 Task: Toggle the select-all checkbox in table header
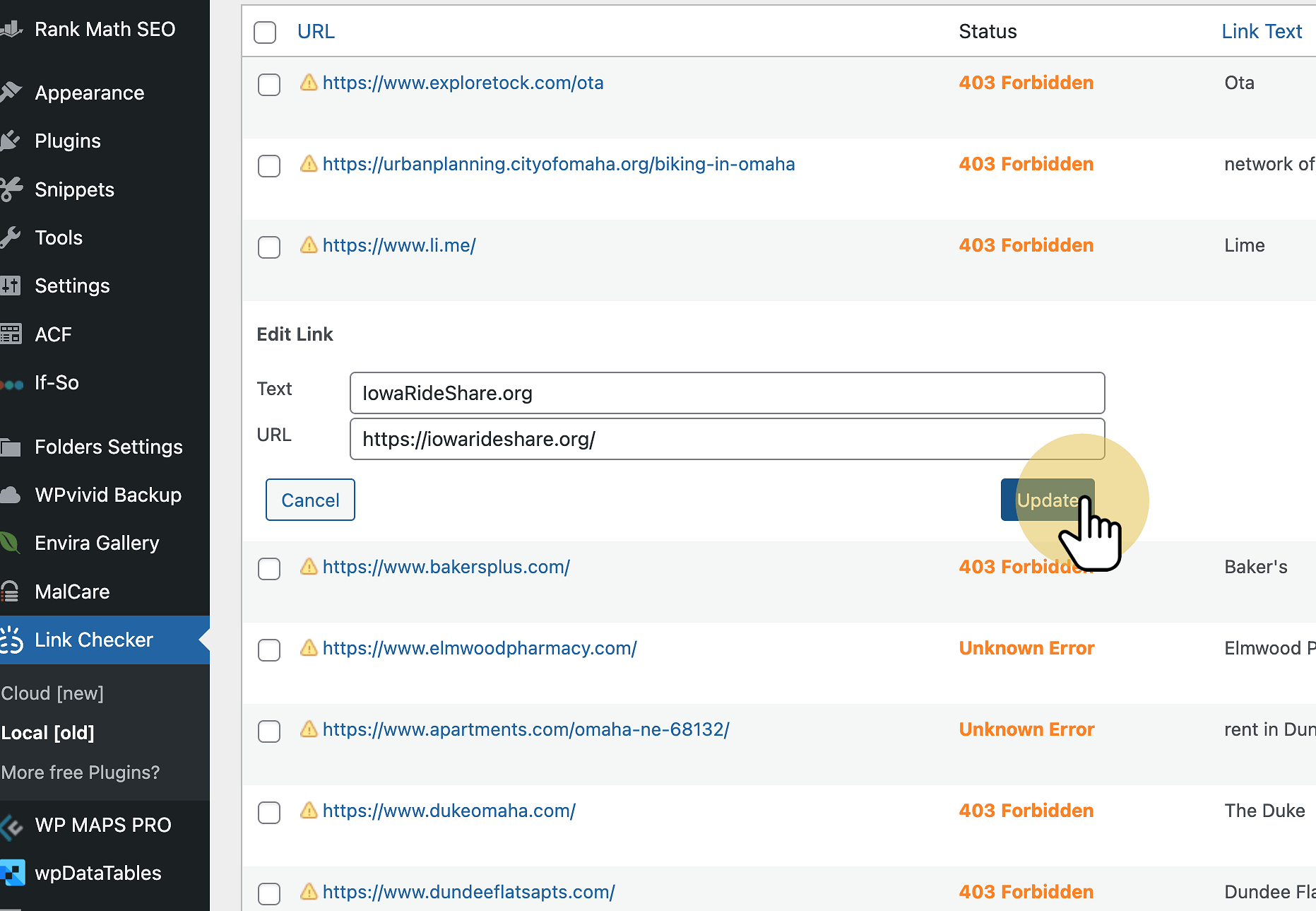(265, 32)
